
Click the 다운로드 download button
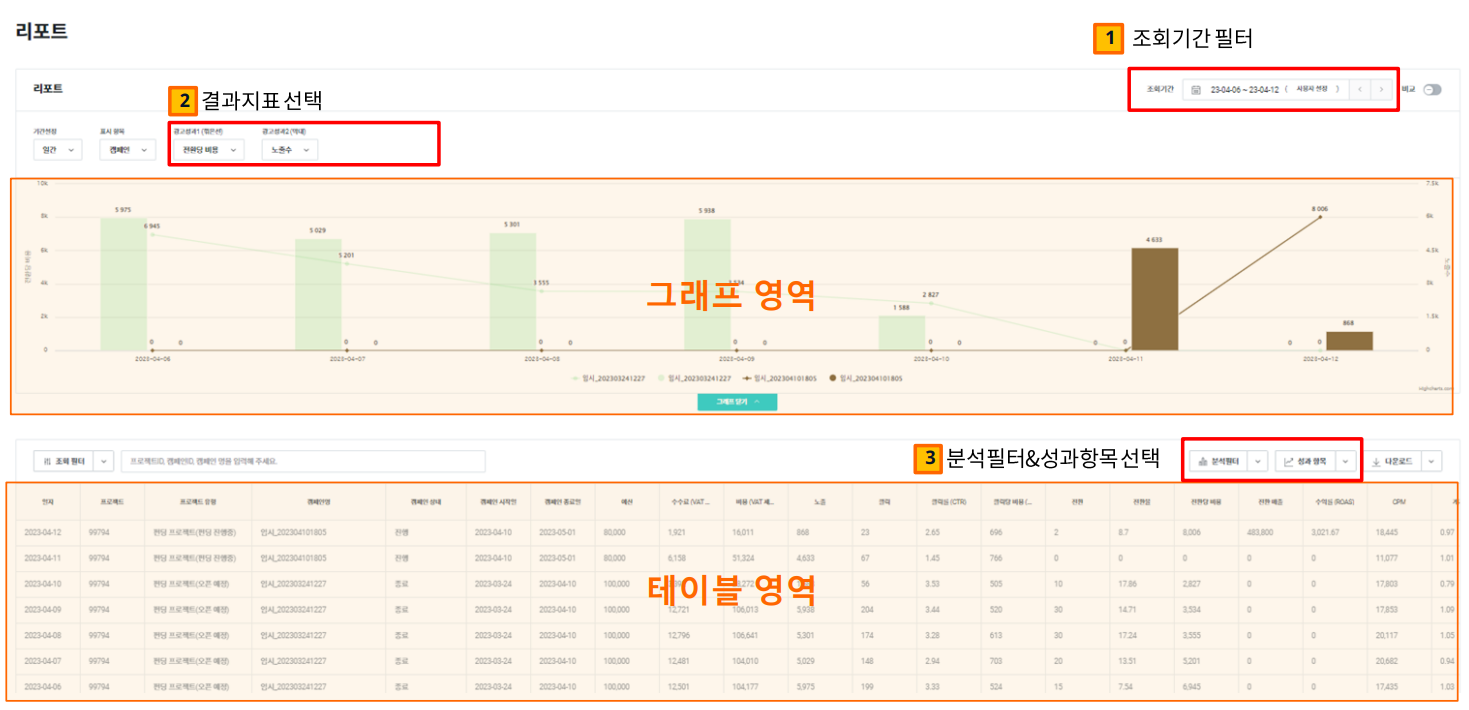(1393, 461)
